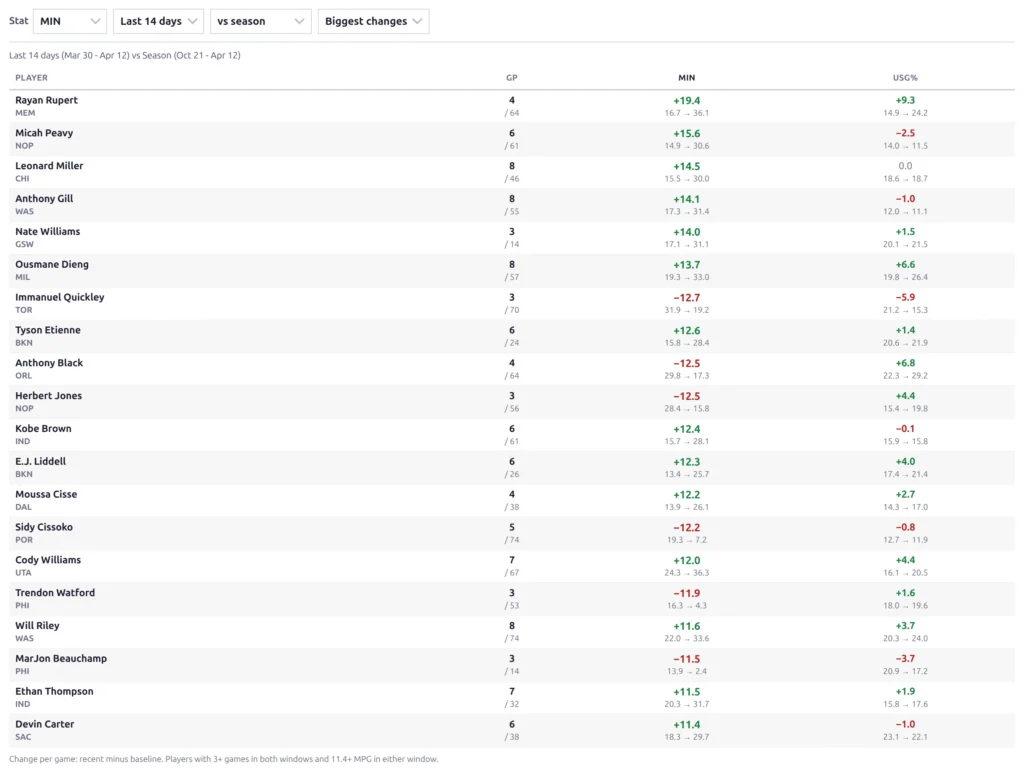Open Moussa Cisse player name
This screenshot has width=1024, height=776.
[46, 494]
